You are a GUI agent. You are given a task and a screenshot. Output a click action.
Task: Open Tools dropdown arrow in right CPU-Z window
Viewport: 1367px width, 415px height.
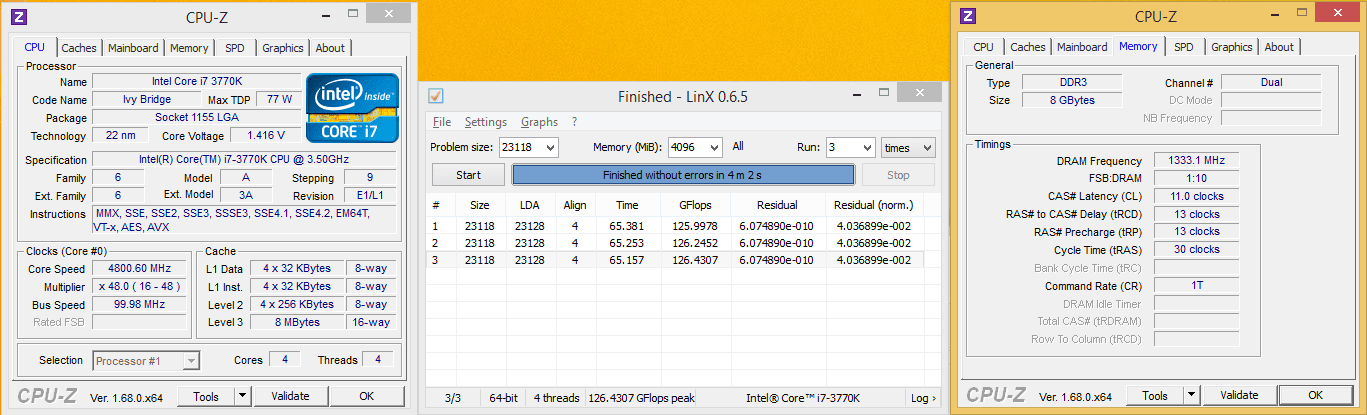click(1192, 395)
